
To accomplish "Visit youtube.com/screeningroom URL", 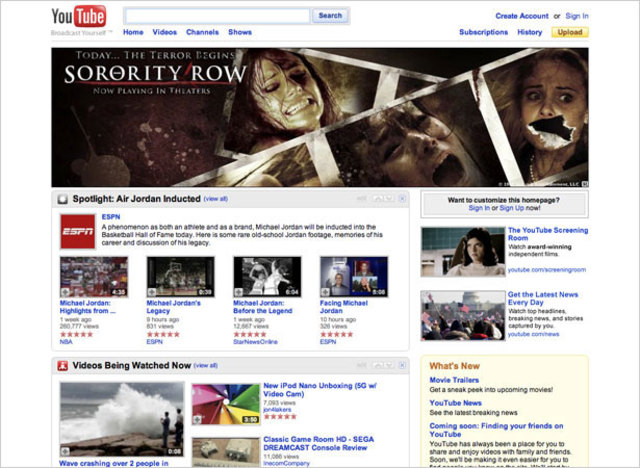I will point(547,270).
